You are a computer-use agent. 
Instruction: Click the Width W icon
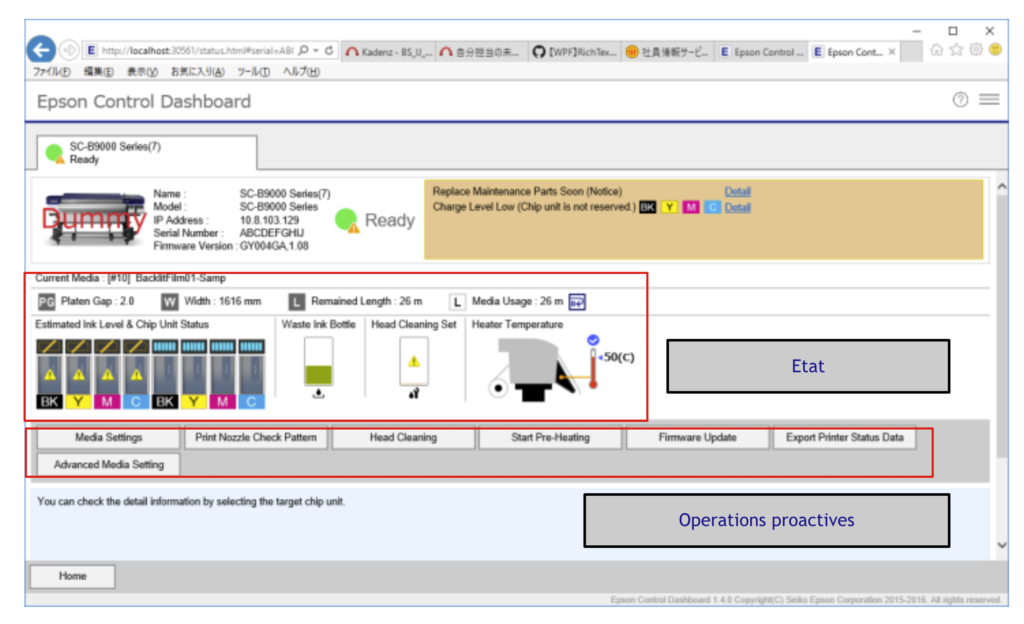click(170, 302)
